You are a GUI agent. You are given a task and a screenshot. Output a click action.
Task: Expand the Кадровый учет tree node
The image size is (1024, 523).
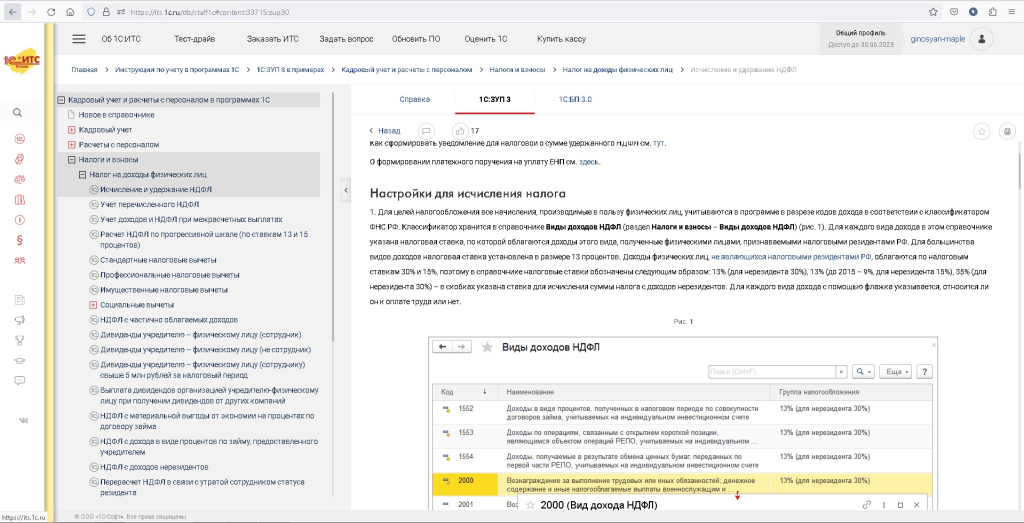[71, 130]
